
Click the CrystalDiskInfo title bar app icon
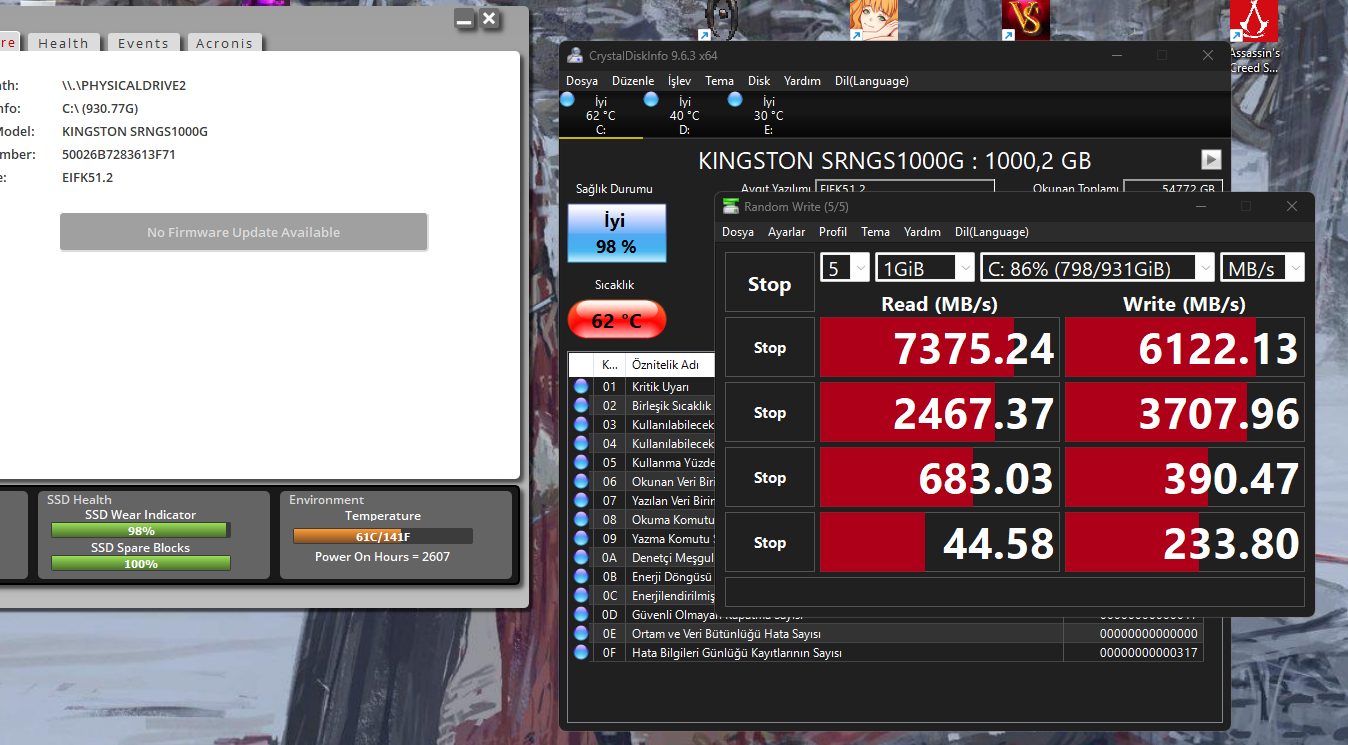(575, 55)
